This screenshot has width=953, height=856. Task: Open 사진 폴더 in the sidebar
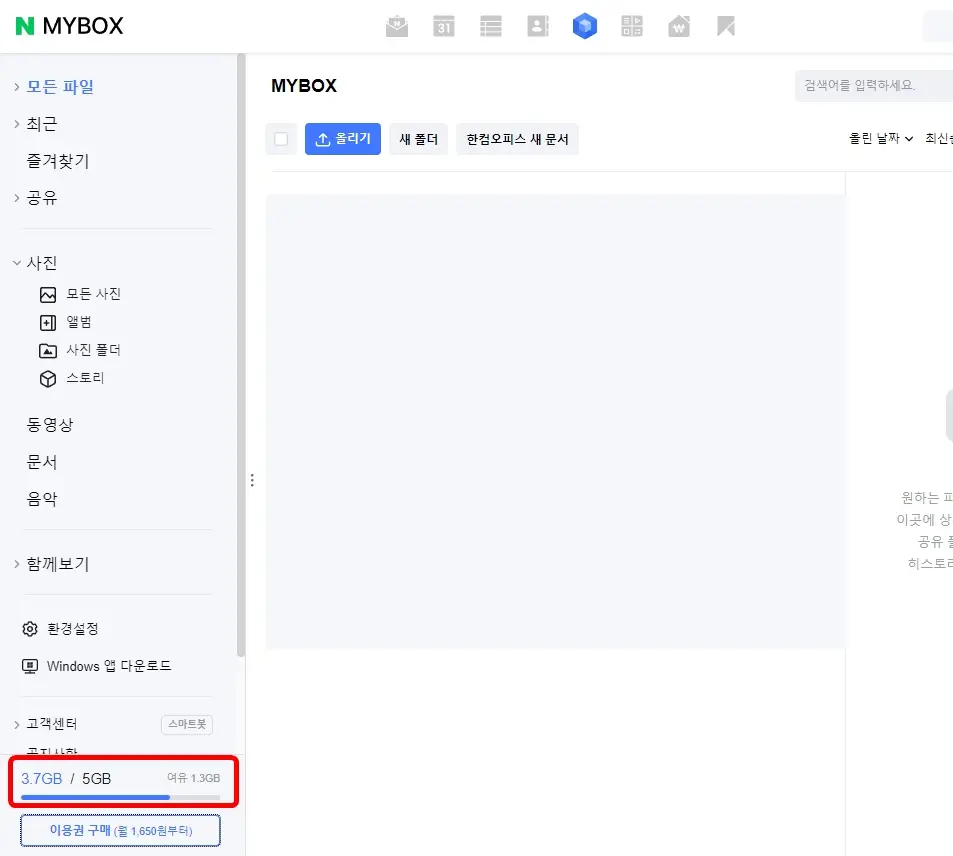[94, 350]
